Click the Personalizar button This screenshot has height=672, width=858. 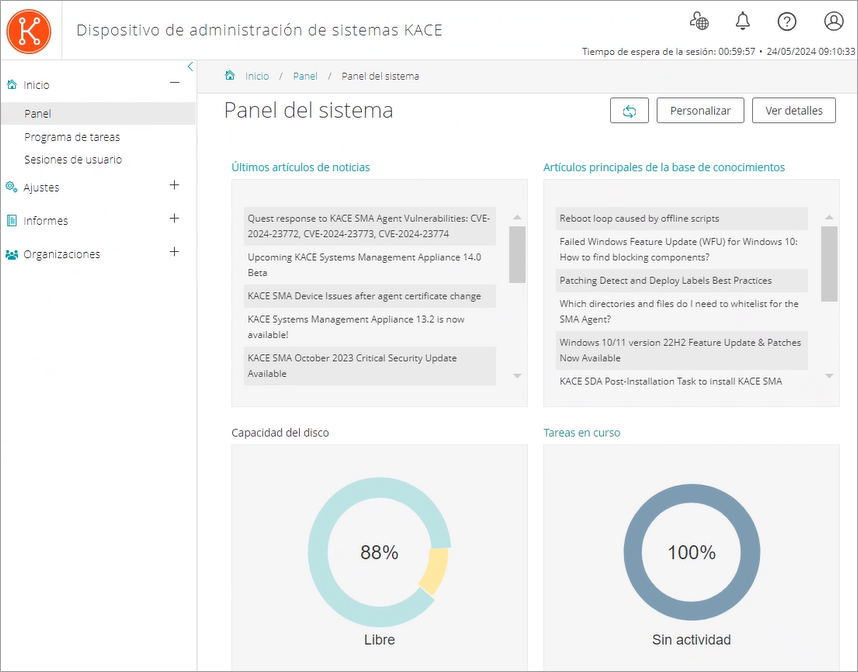tap(700, 111)
